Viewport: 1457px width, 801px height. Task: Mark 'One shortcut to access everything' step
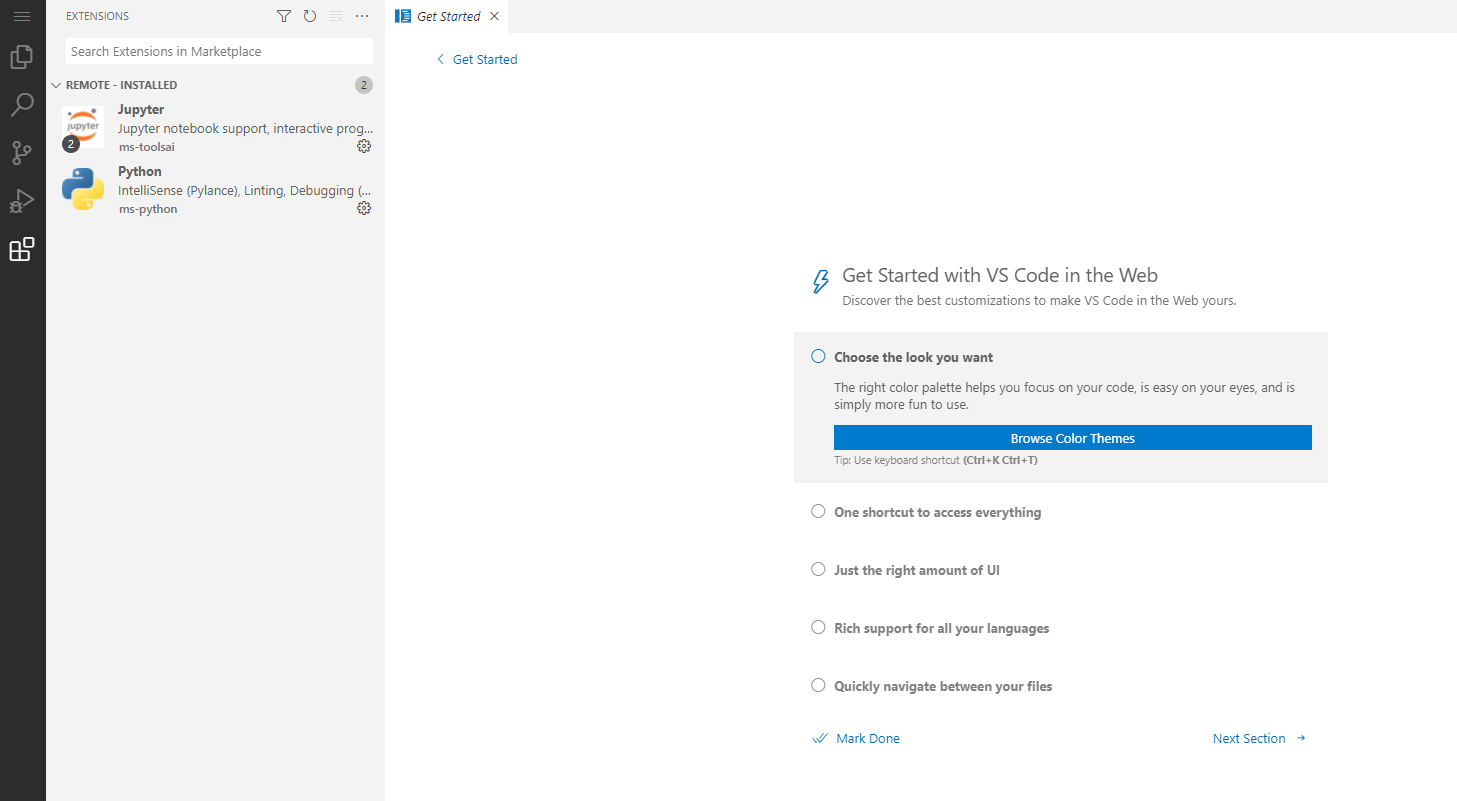[818, 511]
